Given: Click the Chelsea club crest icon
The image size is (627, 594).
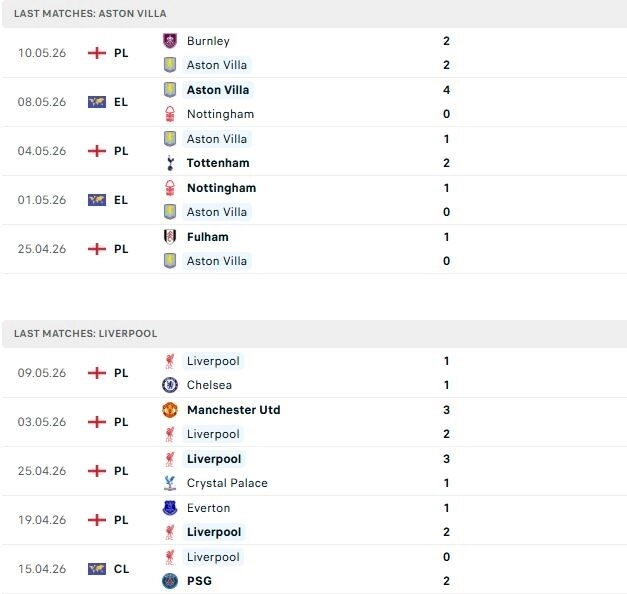Looking at the screenshot, I should (x=170, y=385).
